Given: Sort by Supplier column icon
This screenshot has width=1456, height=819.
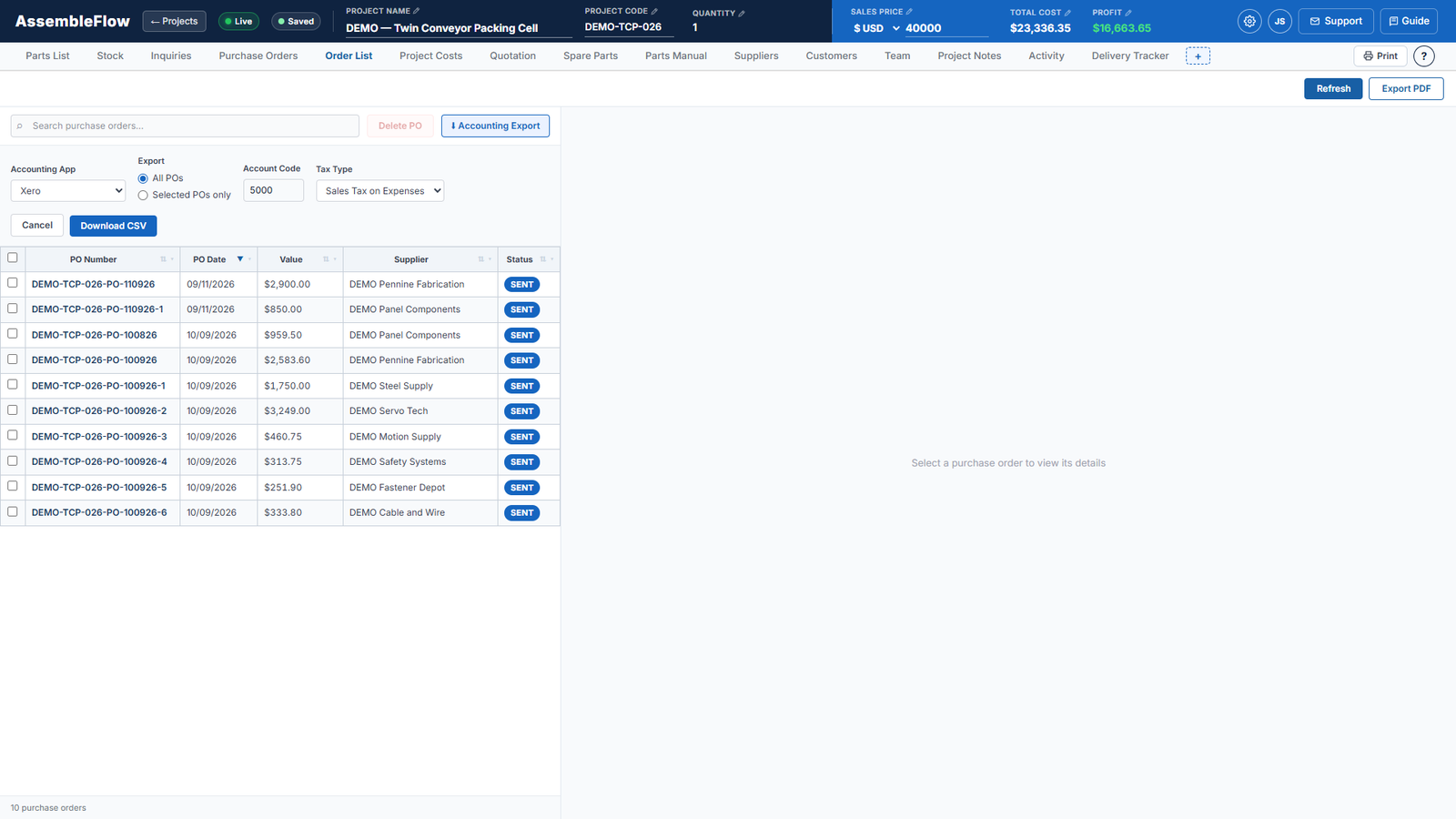Looking at the screenshot, I should point(480,259).
